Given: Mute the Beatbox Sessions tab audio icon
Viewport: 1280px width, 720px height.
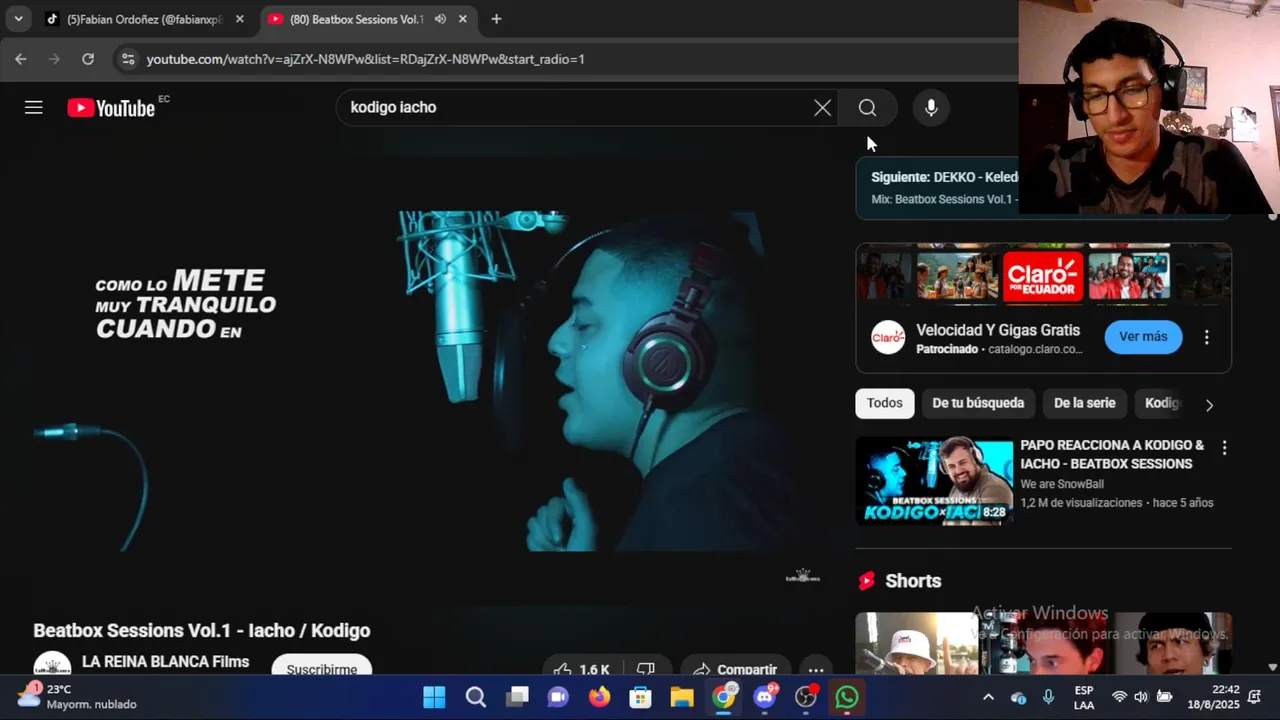Looking at the screenshot, I should 440,19.
